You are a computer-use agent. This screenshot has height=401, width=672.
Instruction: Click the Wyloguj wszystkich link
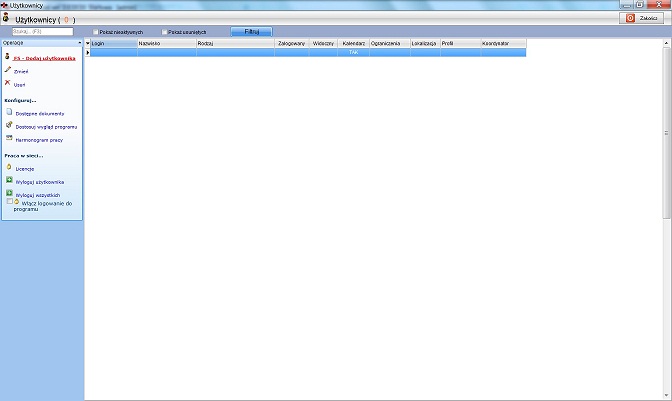[38, 195]
